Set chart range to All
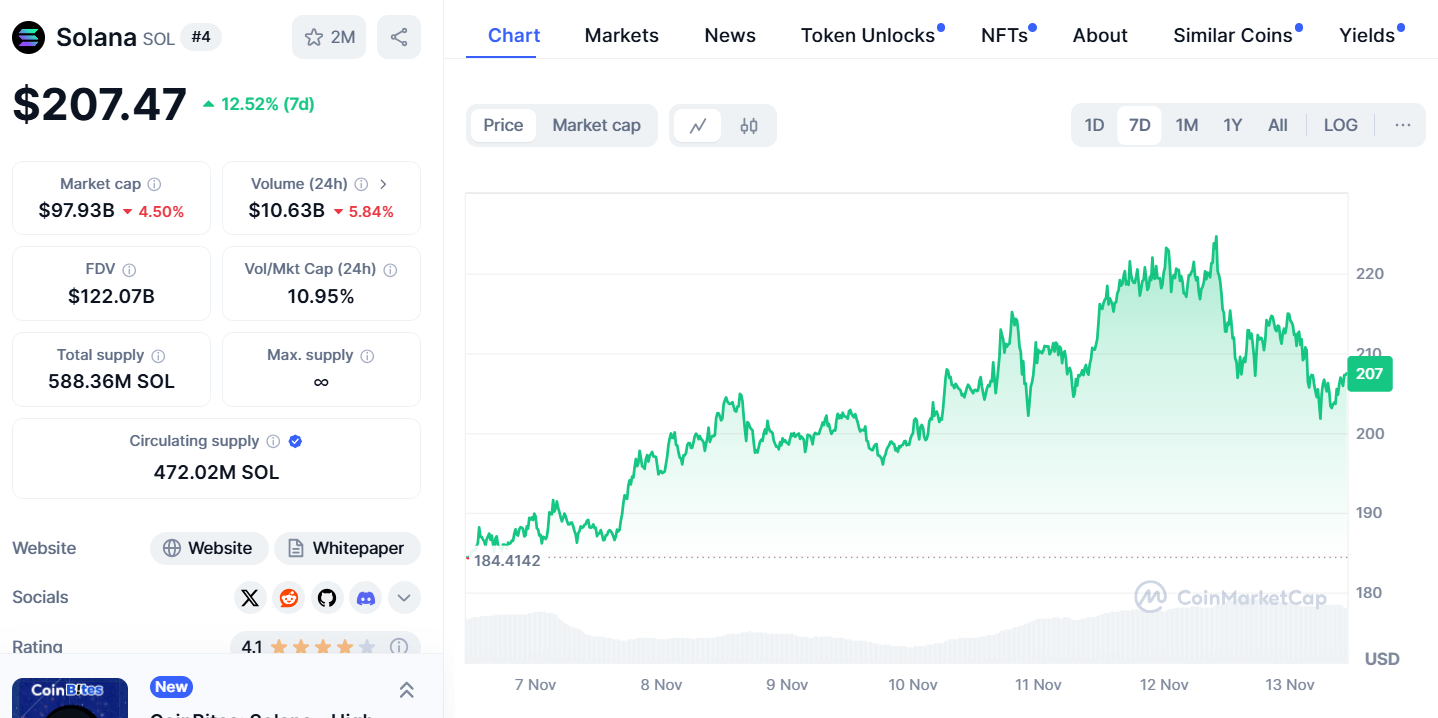 coord(1278,125)
